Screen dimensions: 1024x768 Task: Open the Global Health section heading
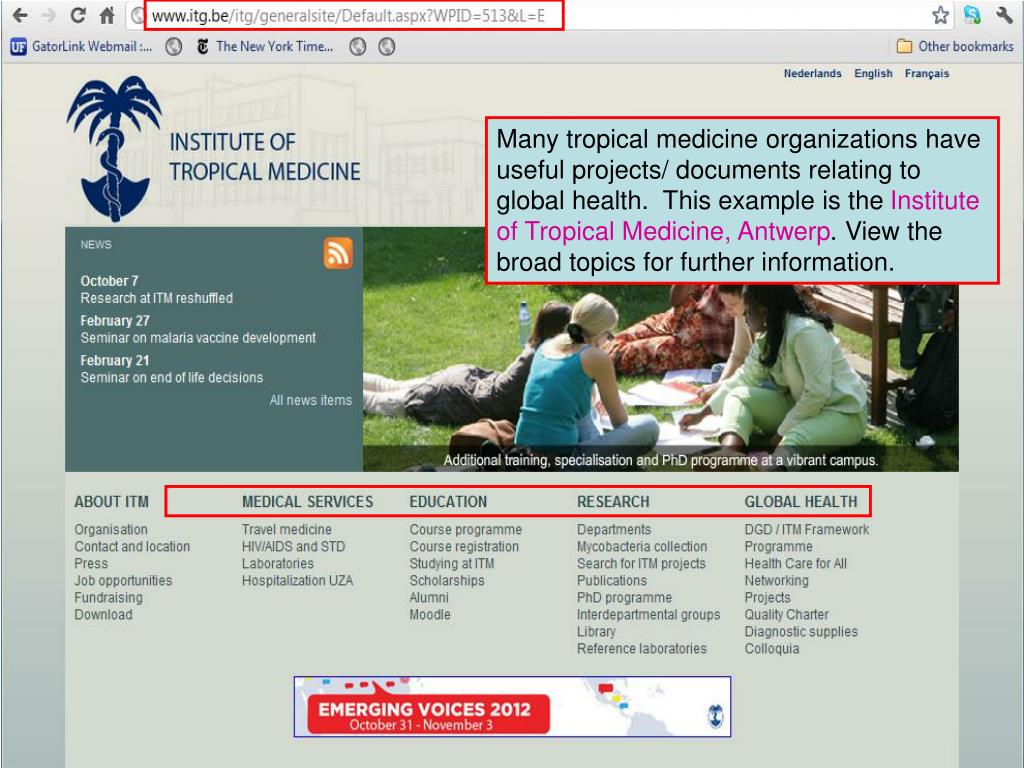(x=801, y=502)
